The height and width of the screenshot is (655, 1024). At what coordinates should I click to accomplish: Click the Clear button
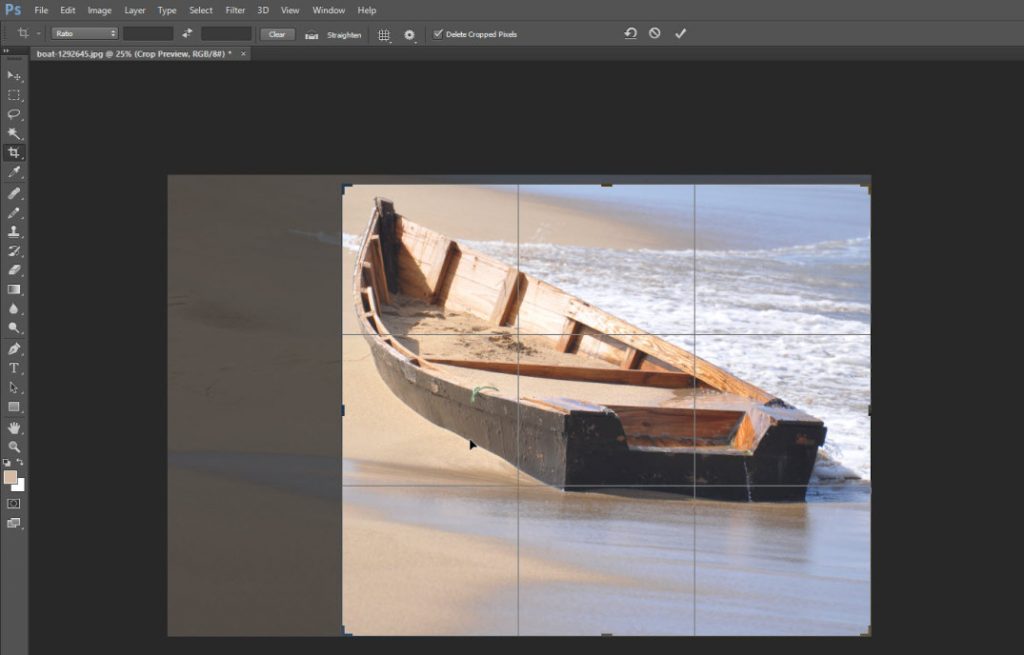(277, 34)
